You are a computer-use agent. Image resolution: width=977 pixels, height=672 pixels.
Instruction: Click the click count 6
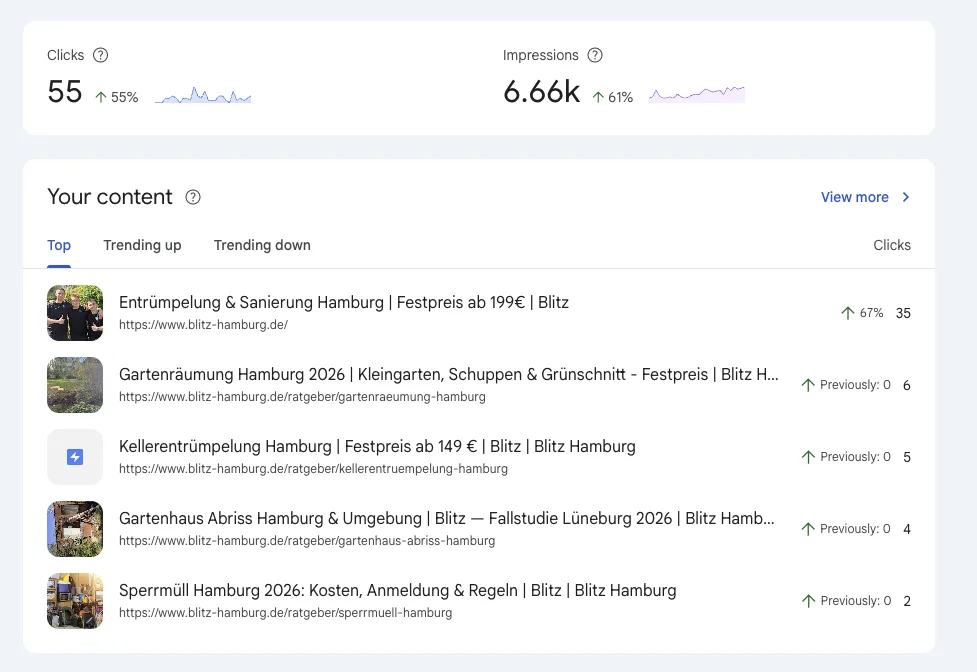pyautogui.click(x=907, y=386)
